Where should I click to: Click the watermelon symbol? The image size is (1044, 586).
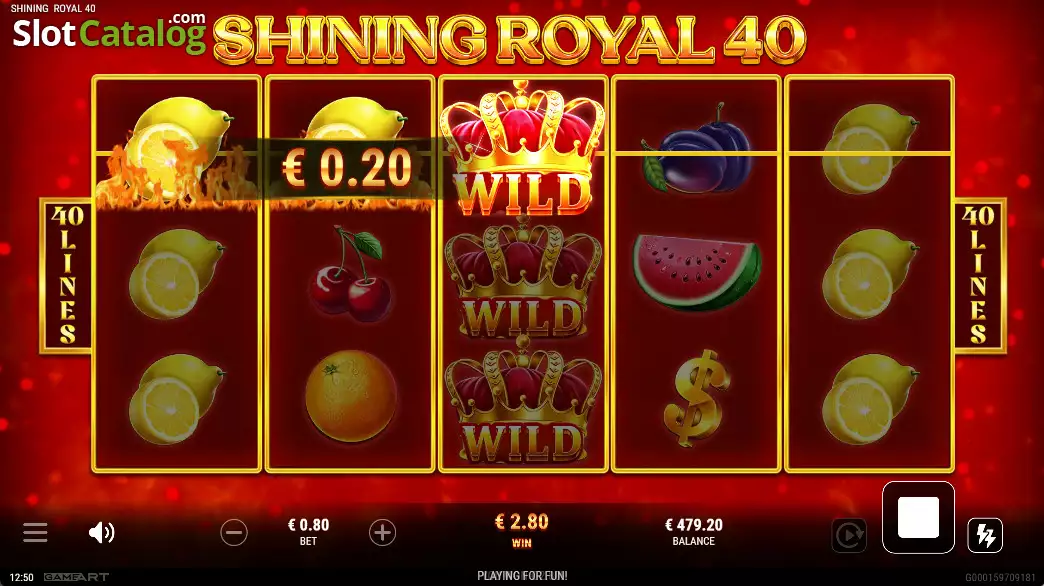(696, 272)
